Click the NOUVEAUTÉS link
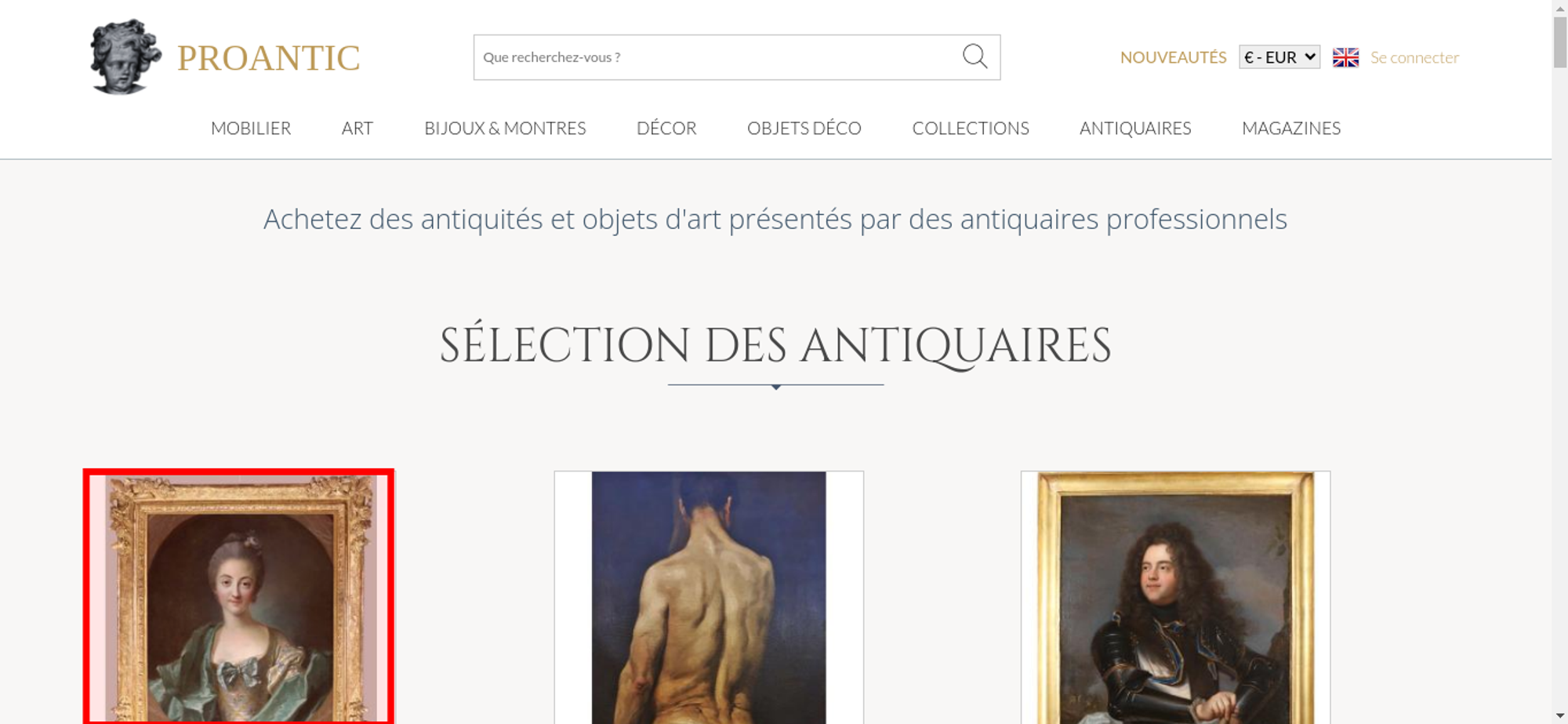This screenshot has width=1568, height=724. 1173,57
